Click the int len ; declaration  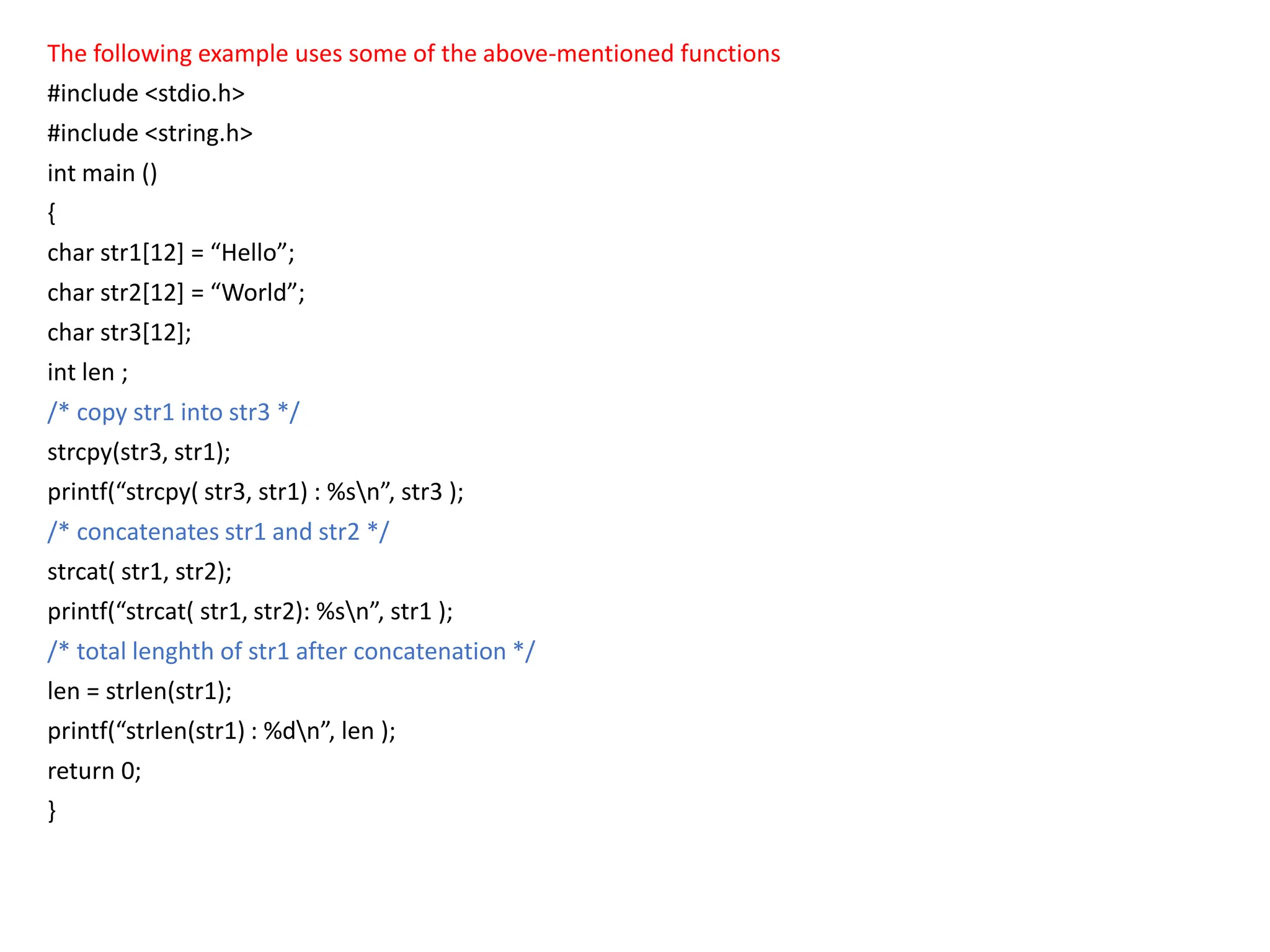tap(87, 372)
